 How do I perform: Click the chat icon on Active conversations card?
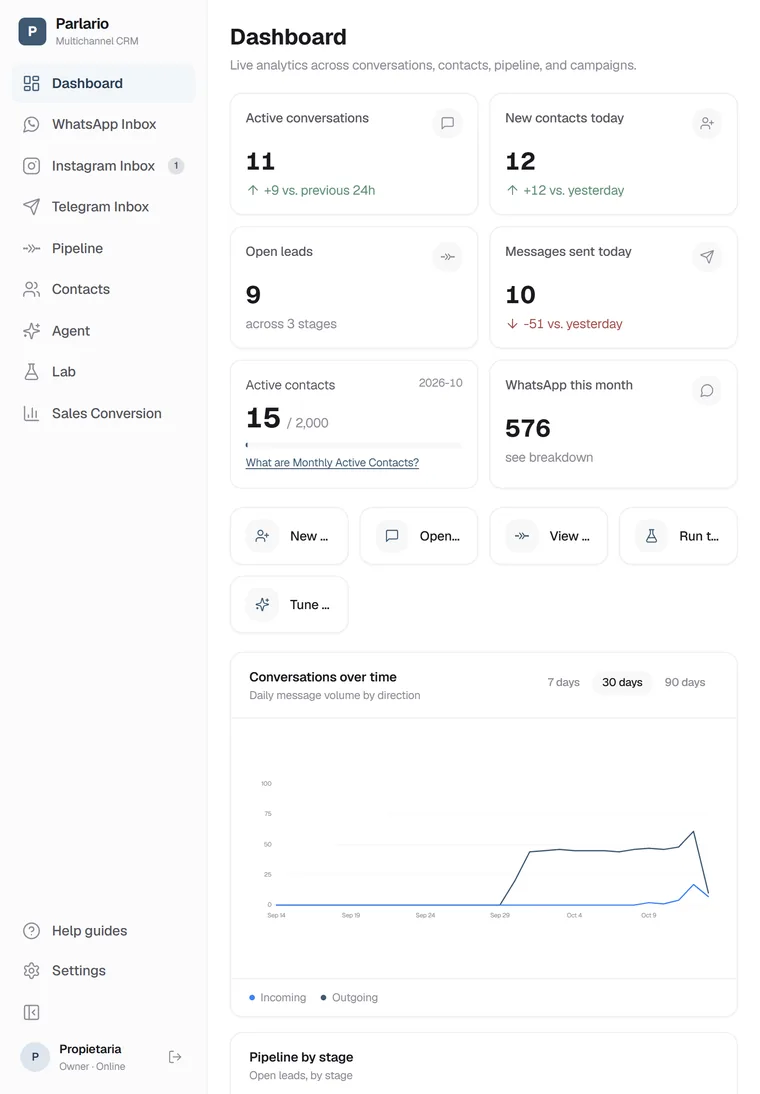coord(447,123)
